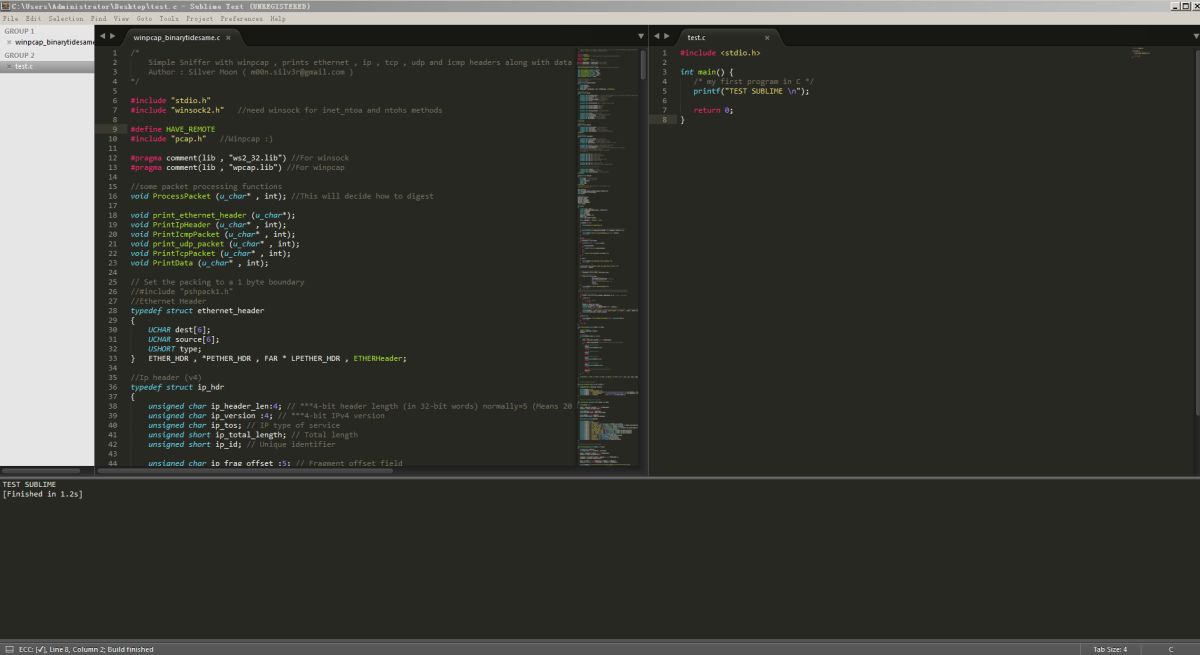Click '#include "pcap.h"' line

168,139
